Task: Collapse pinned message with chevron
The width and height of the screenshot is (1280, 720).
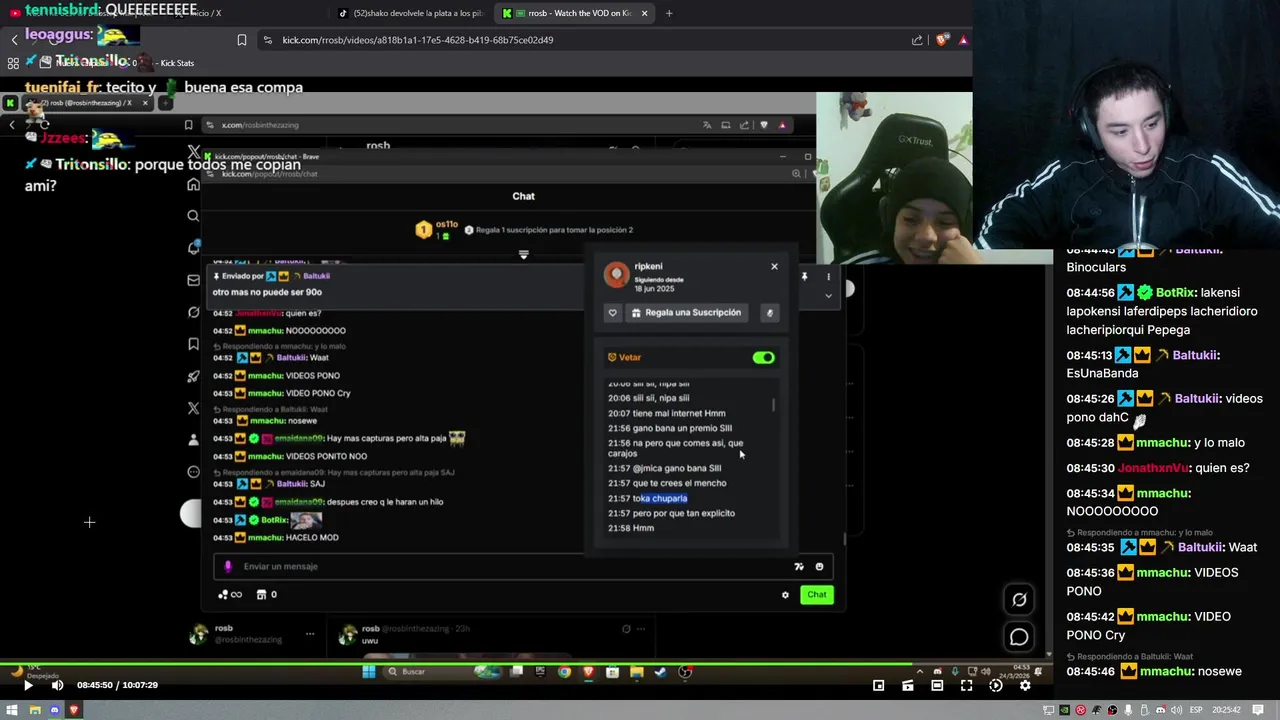Action: (828, 296)
